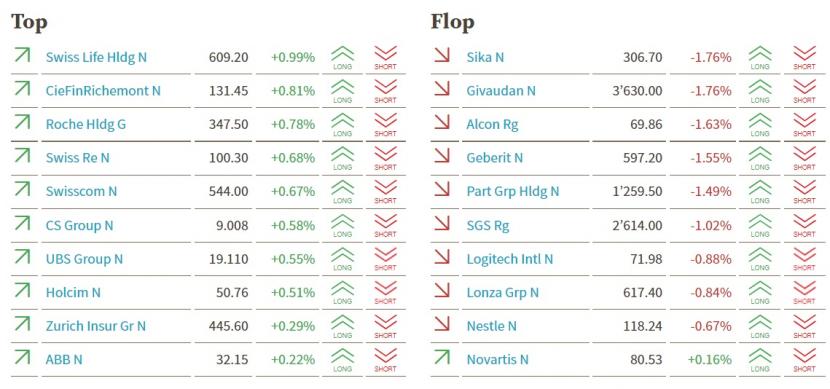Open the Swiss Re N stock link
This screenshot has width=830, height=389.
(x=78, y=158)
